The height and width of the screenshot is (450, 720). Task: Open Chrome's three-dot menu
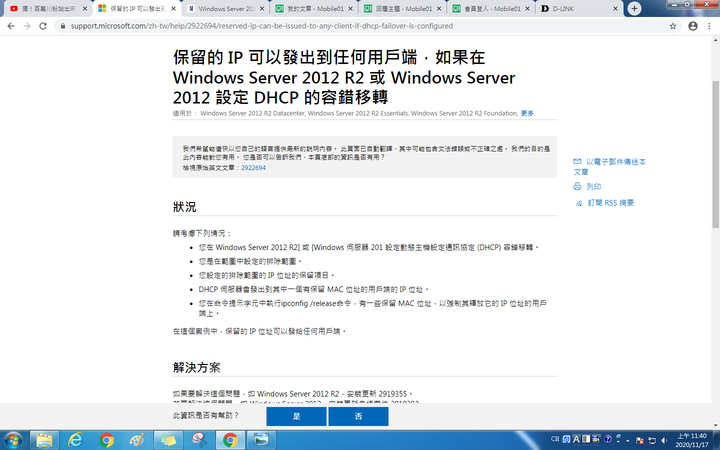[x=709, y=26]
